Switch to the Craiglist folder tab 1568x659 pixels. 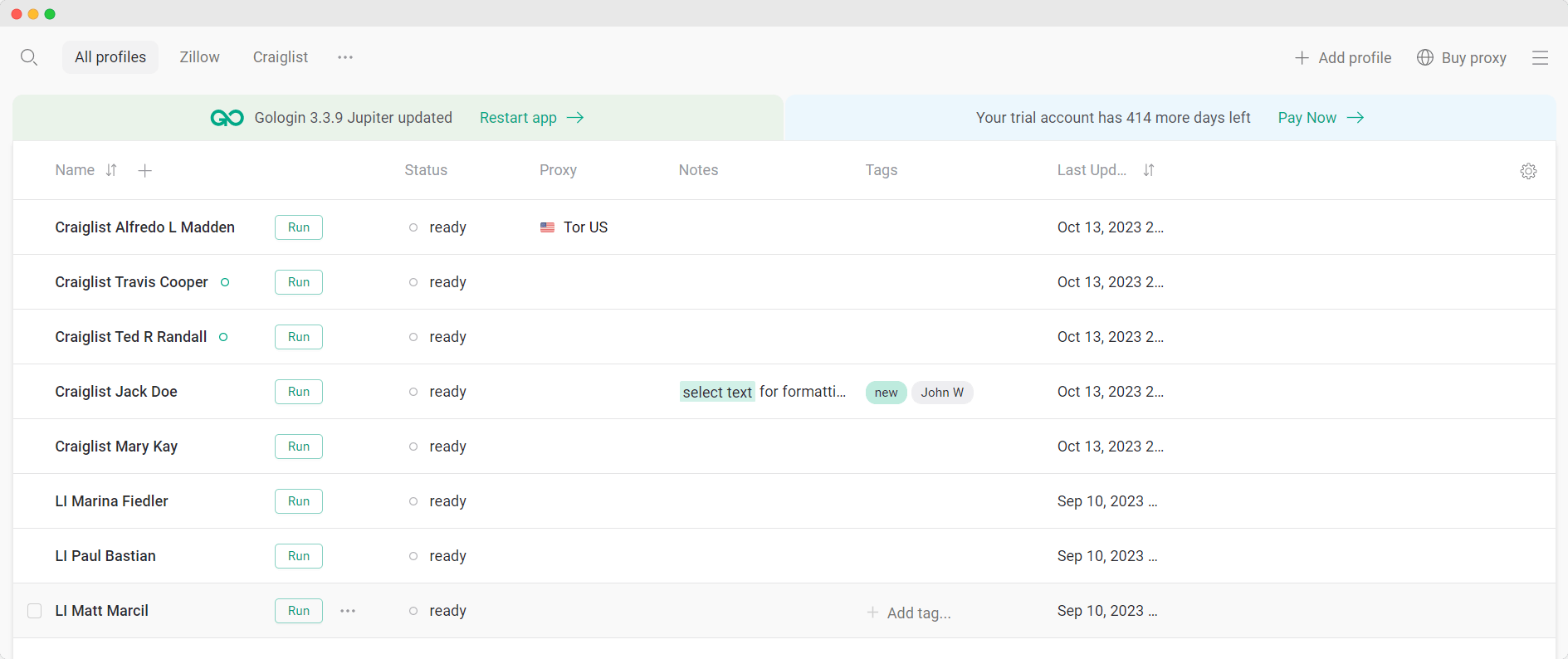coord(281,57)
